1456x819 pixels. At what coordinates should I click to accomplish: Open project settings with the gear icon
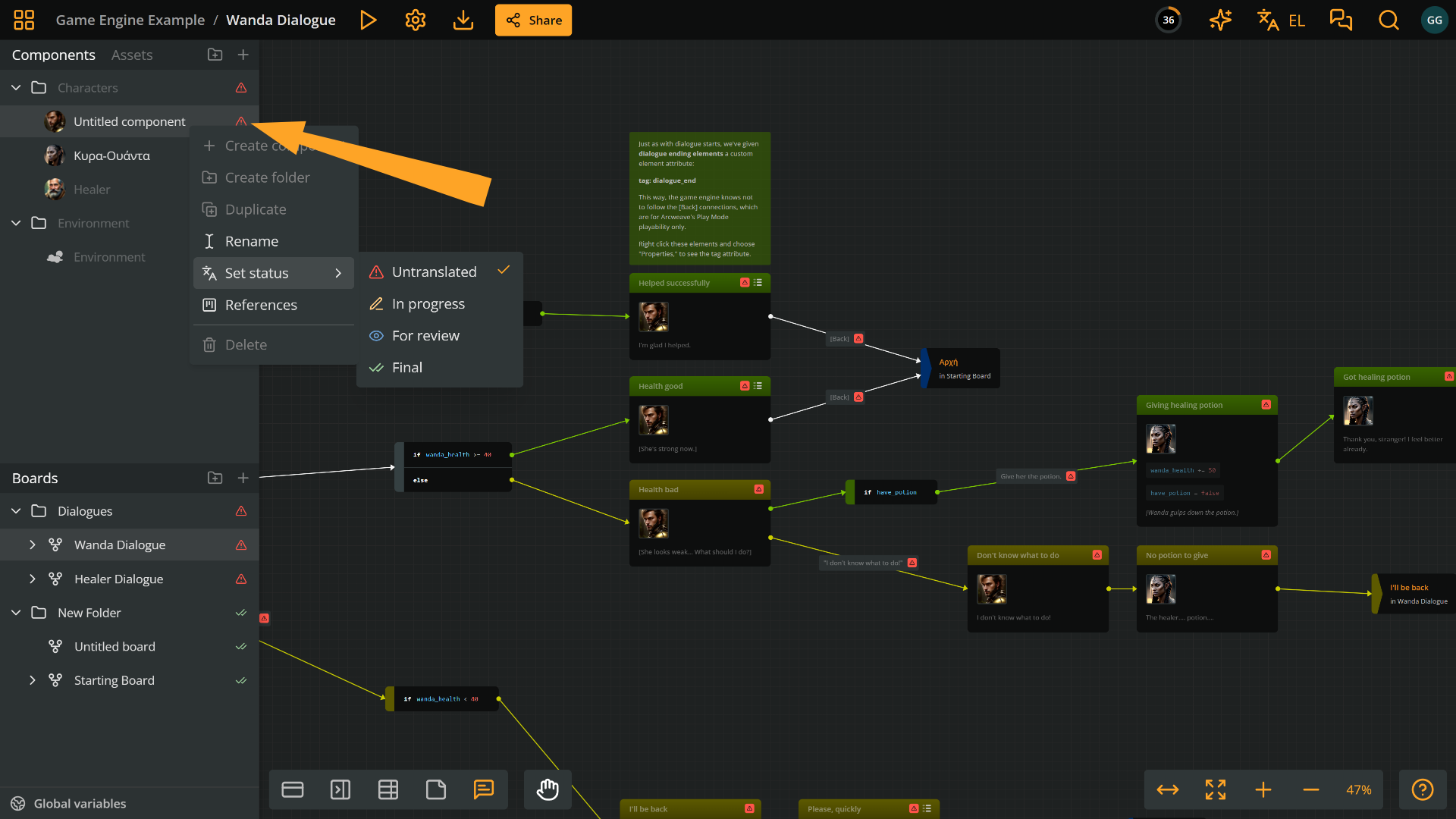point(415,20)
